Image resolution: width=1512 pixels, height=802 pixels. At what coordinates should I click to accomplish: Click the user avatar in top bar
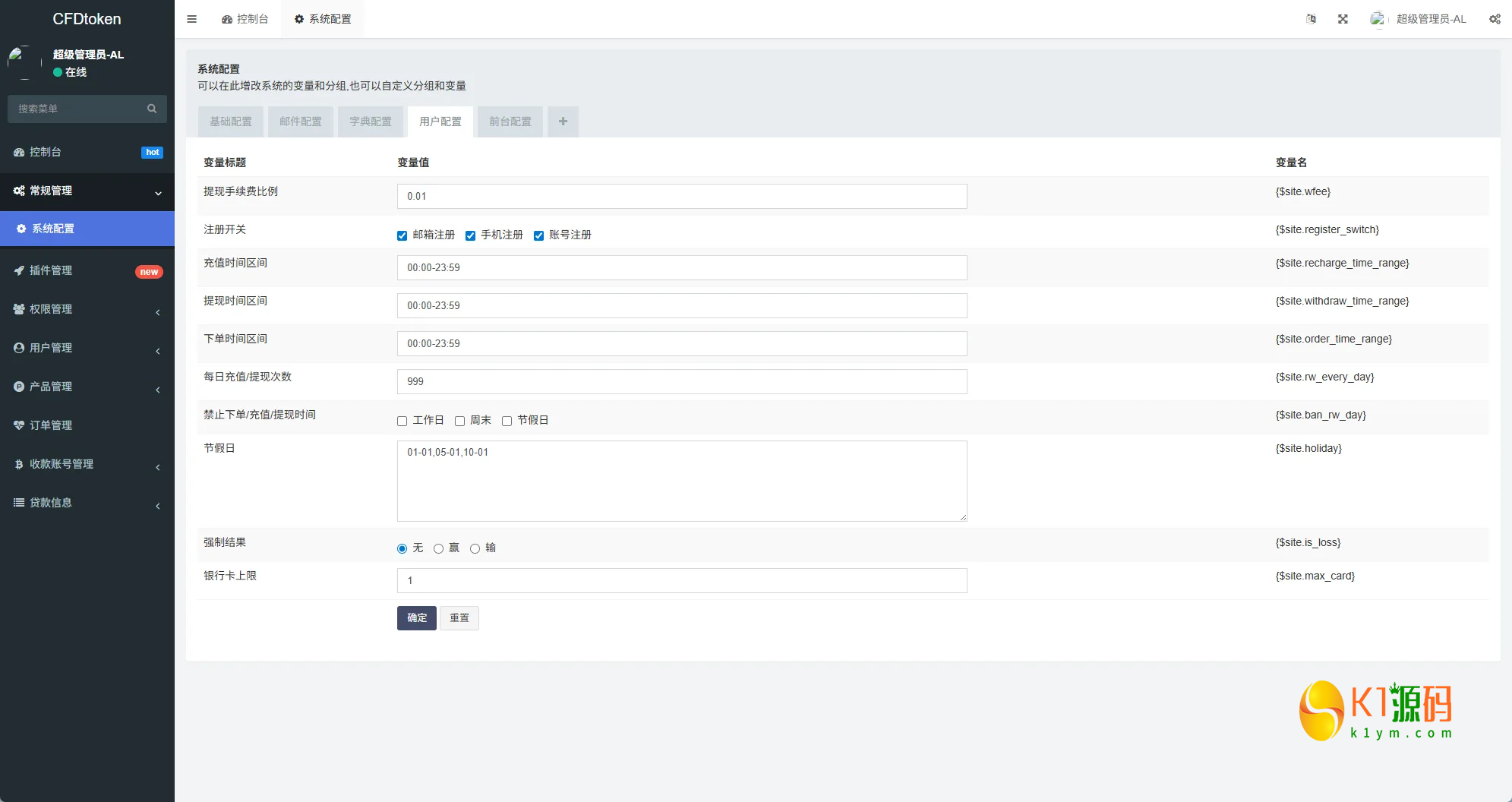click(1378, 19)
